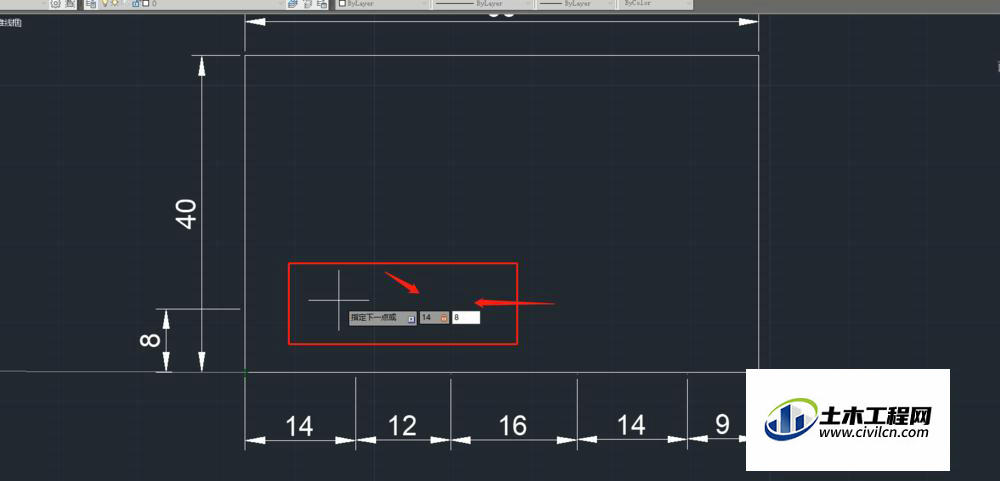This screenshot has width=1000, height=481.
Task: Toggle the layer 0 light bulb icon
Action: point(106,4)
